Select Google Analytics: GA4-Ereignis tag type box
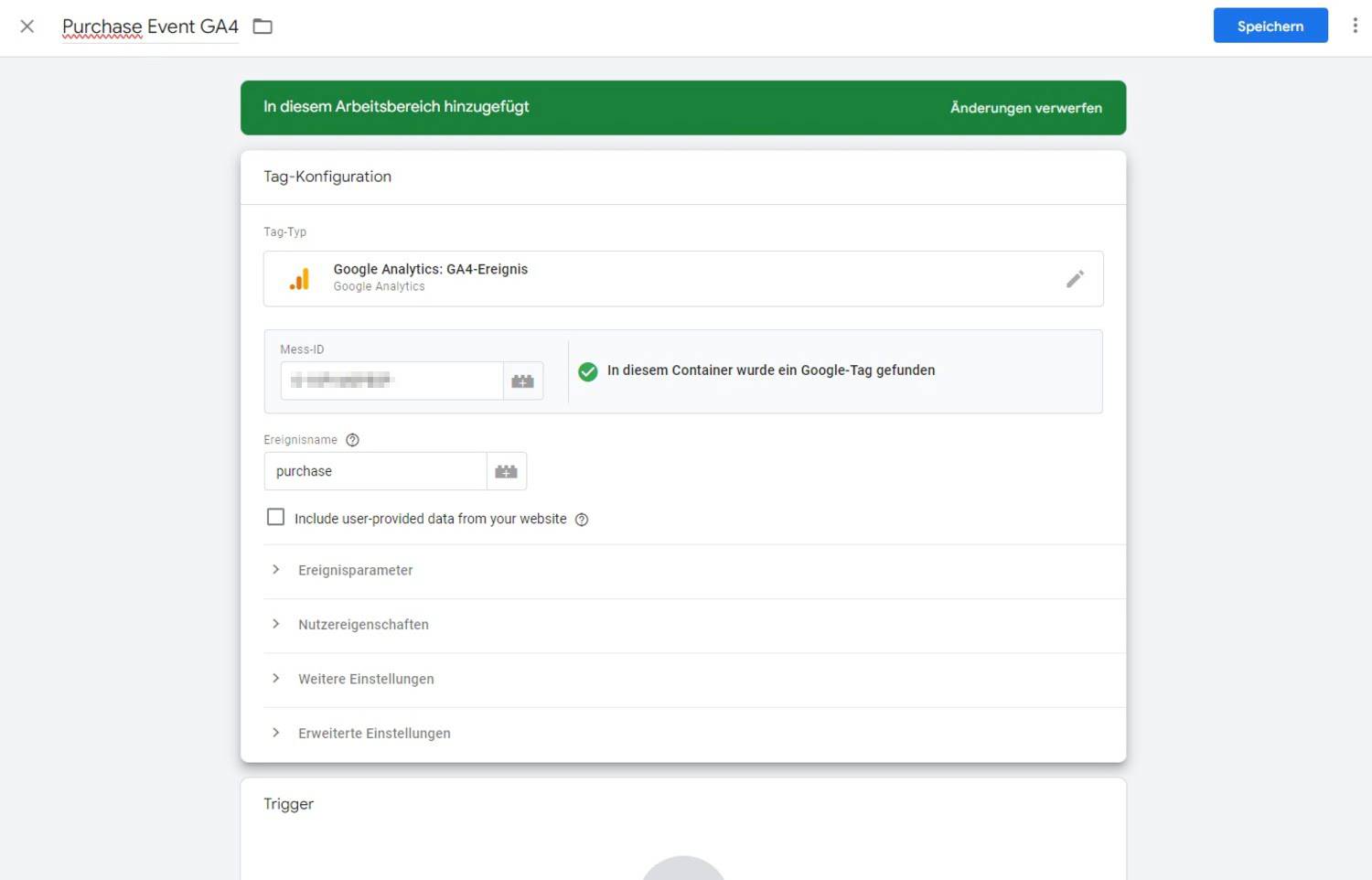Image resolution: width=1372 pixels, height=880 pixels. tap(683, 279)
